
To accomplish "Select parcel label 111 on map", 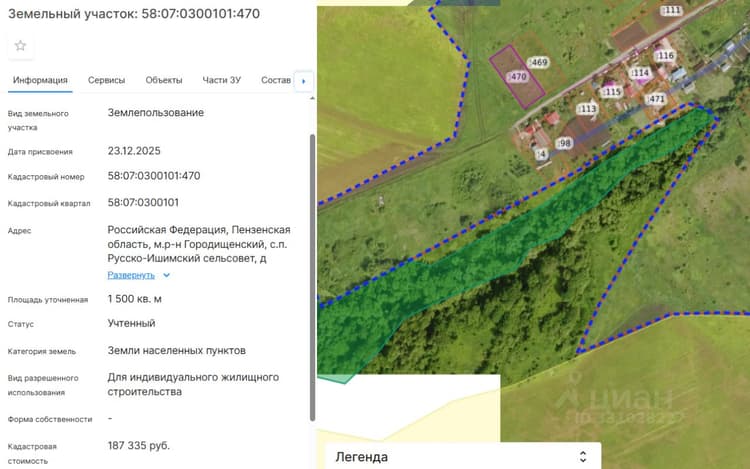I will 671,11.
